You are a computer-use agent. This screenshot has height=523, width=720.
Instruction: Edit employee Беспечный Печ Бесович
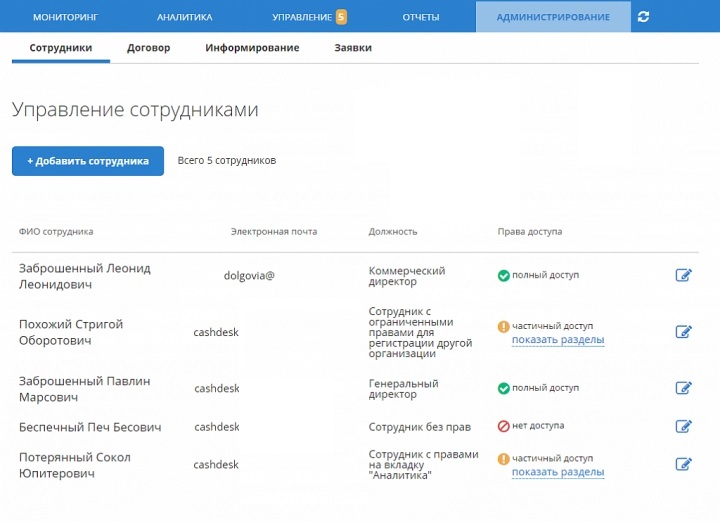683,426
